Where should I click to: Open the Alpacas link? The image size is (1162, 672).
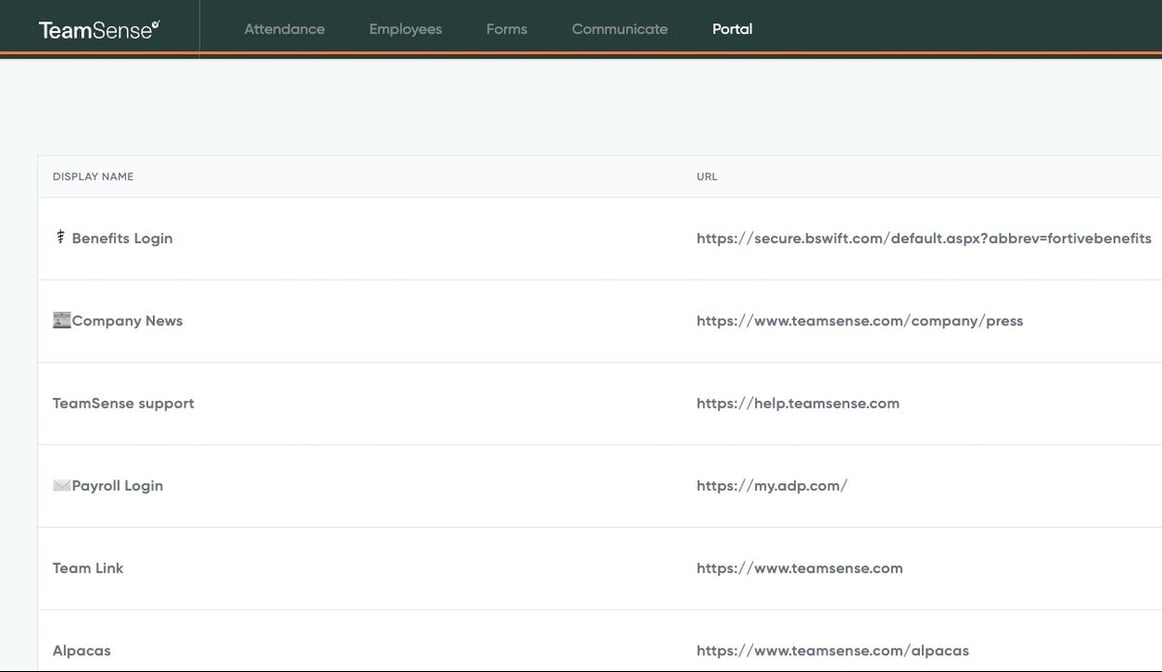tap(80, 649)
